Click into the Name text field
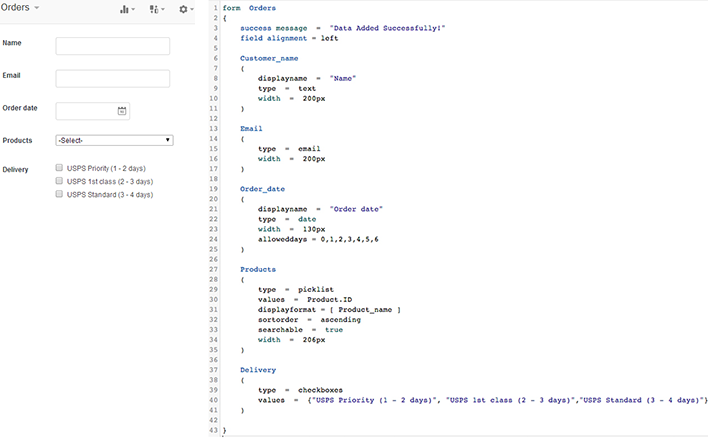 click(112, 46)
